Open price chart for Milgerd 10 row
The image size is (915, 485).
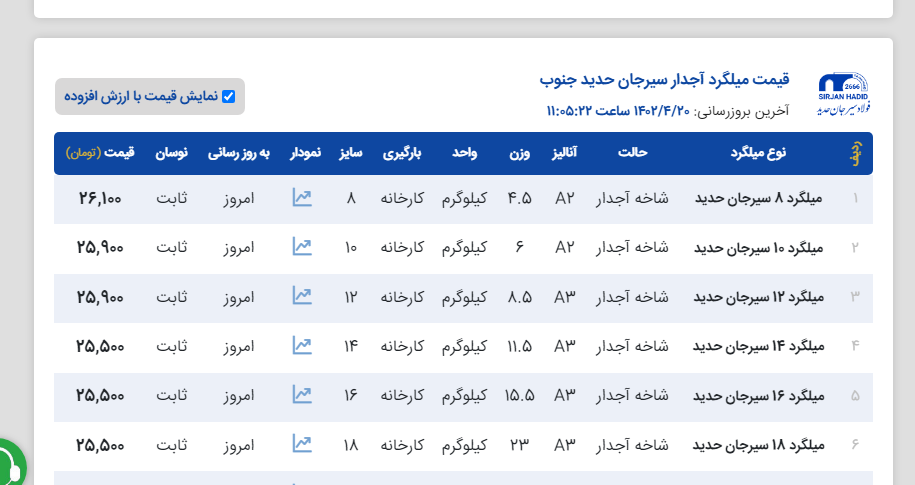pos(302,246)
